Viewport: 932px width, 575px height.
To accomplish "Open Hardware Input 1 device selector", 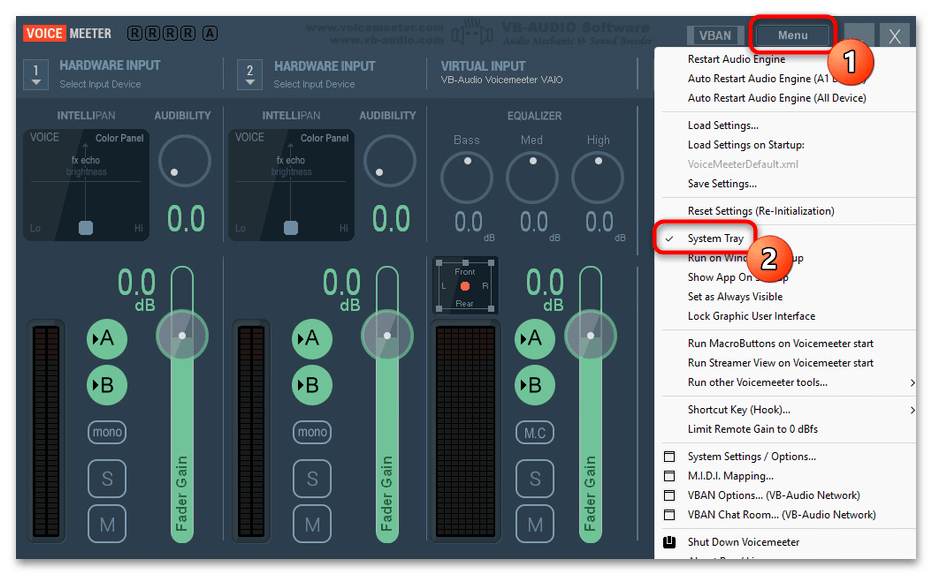I will click(x=36, y=75).
